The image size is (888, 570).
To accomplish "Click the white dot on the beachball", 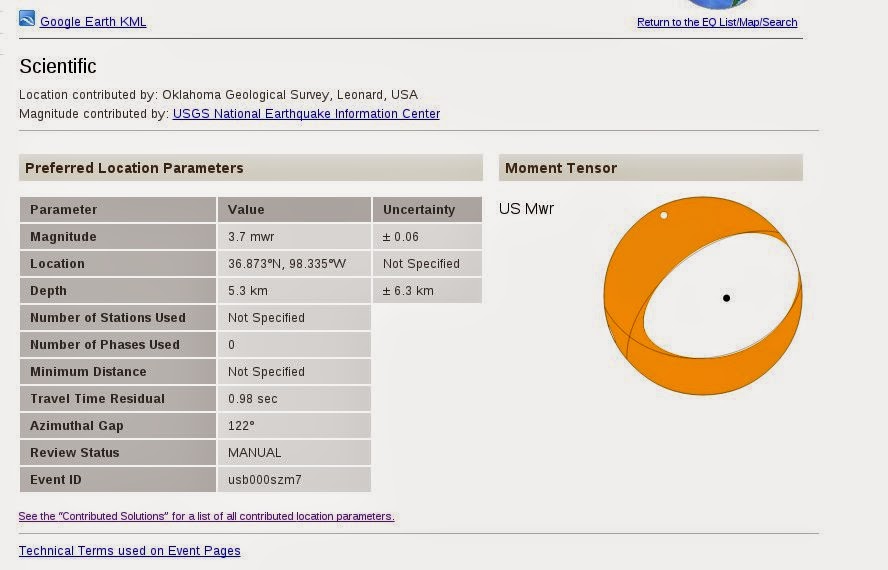I will click(x=664, y=215).
